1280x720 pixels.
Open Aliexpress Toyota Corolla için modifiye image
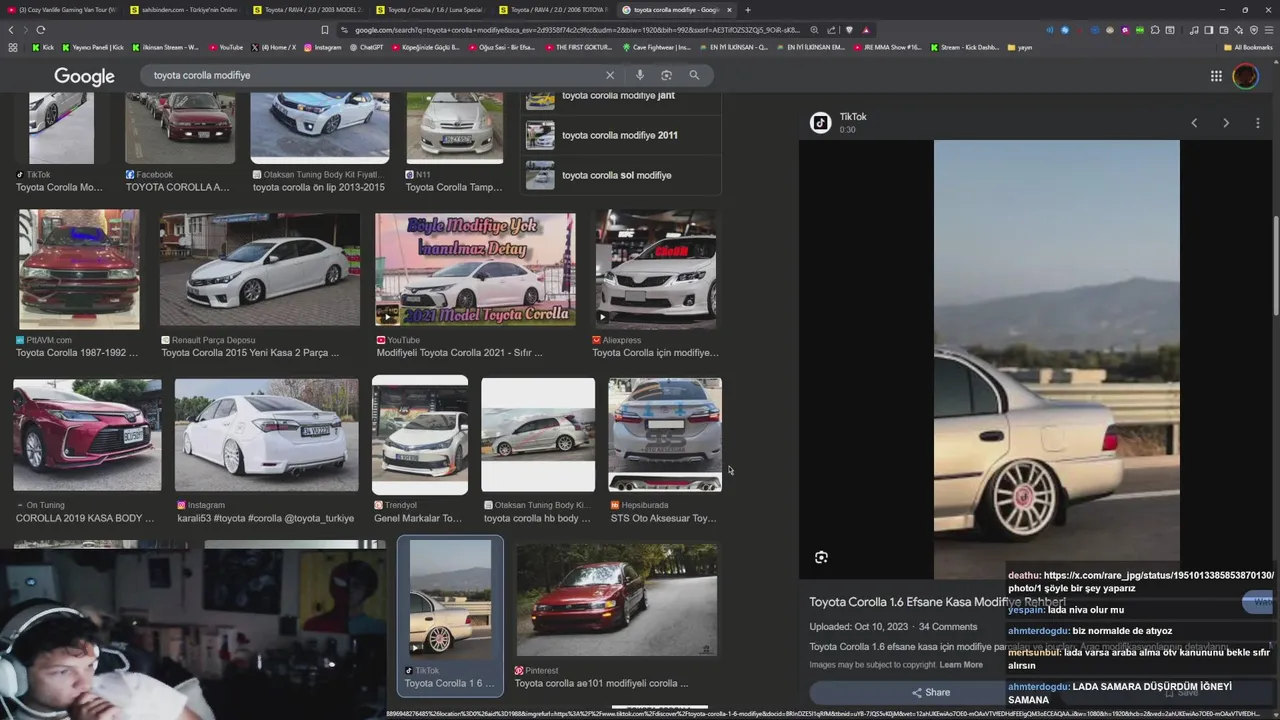click(x=656, y=269)
